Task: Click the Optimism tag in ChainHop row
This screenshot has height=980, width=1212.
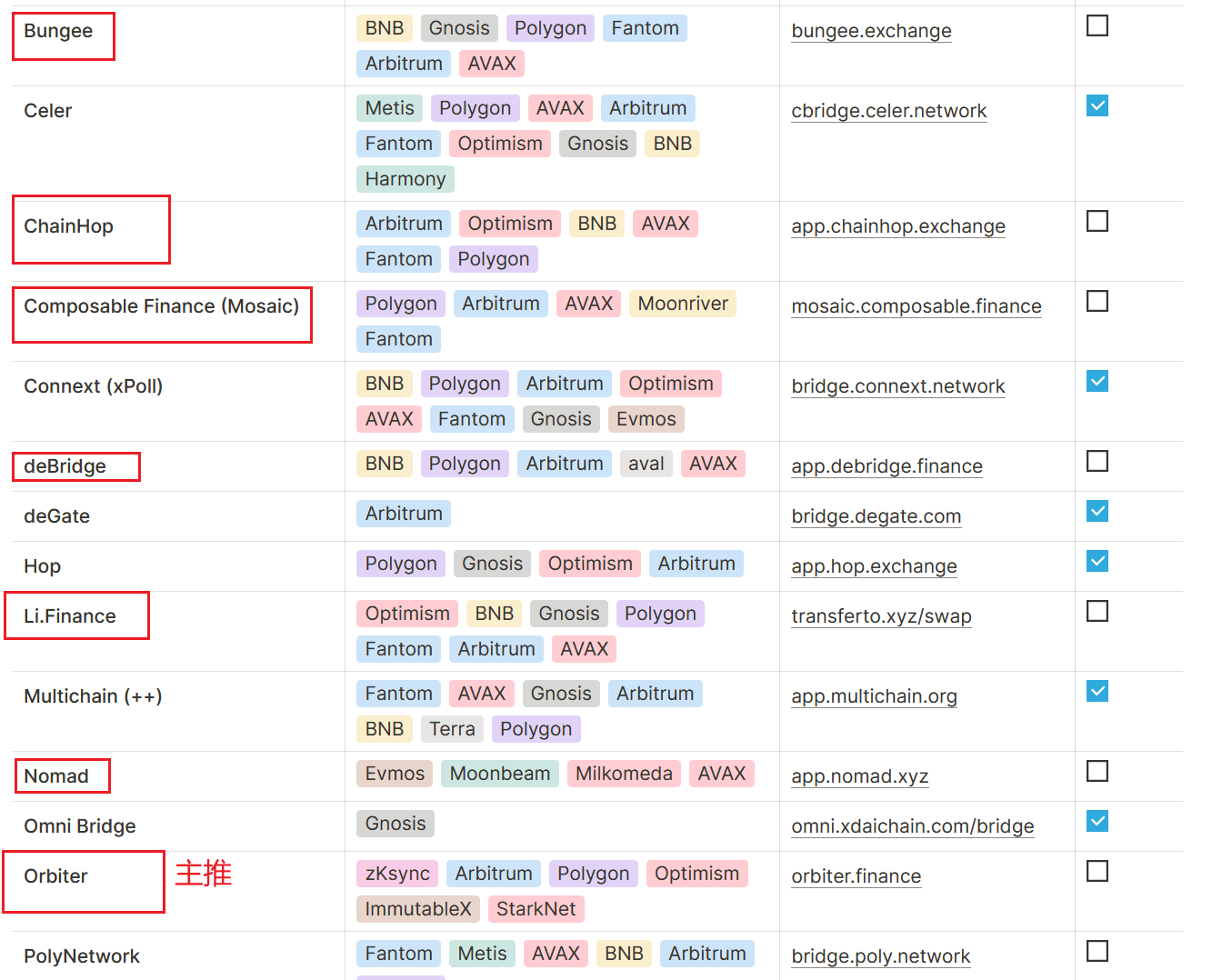Action: pos(509,224)
